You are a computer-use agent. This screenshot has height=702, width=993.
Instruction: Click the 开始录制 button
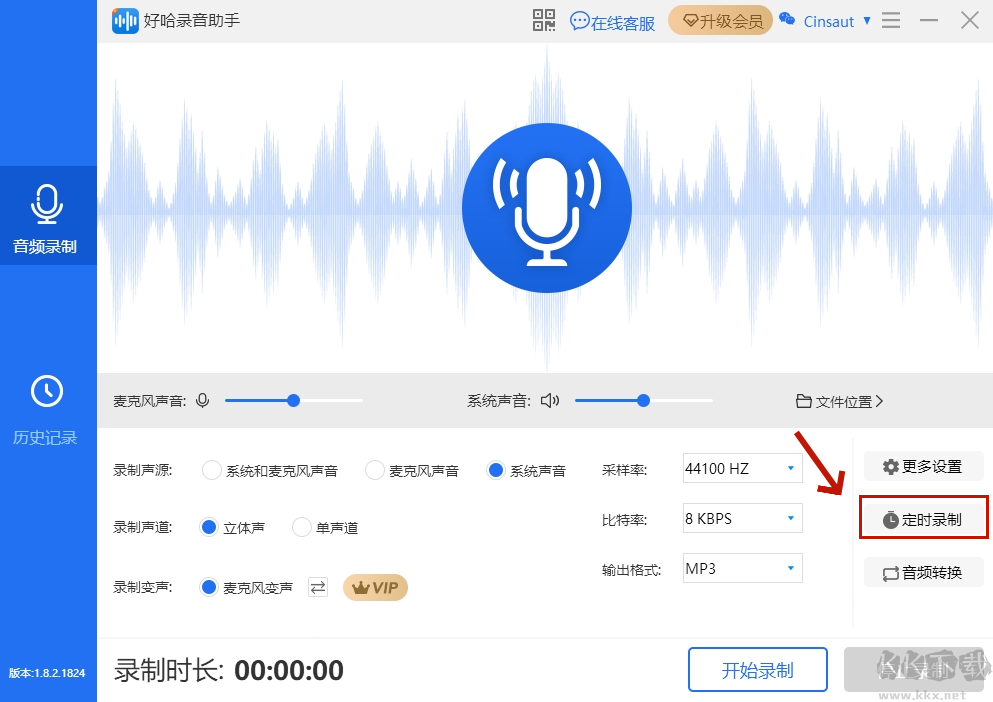point(757,669)
